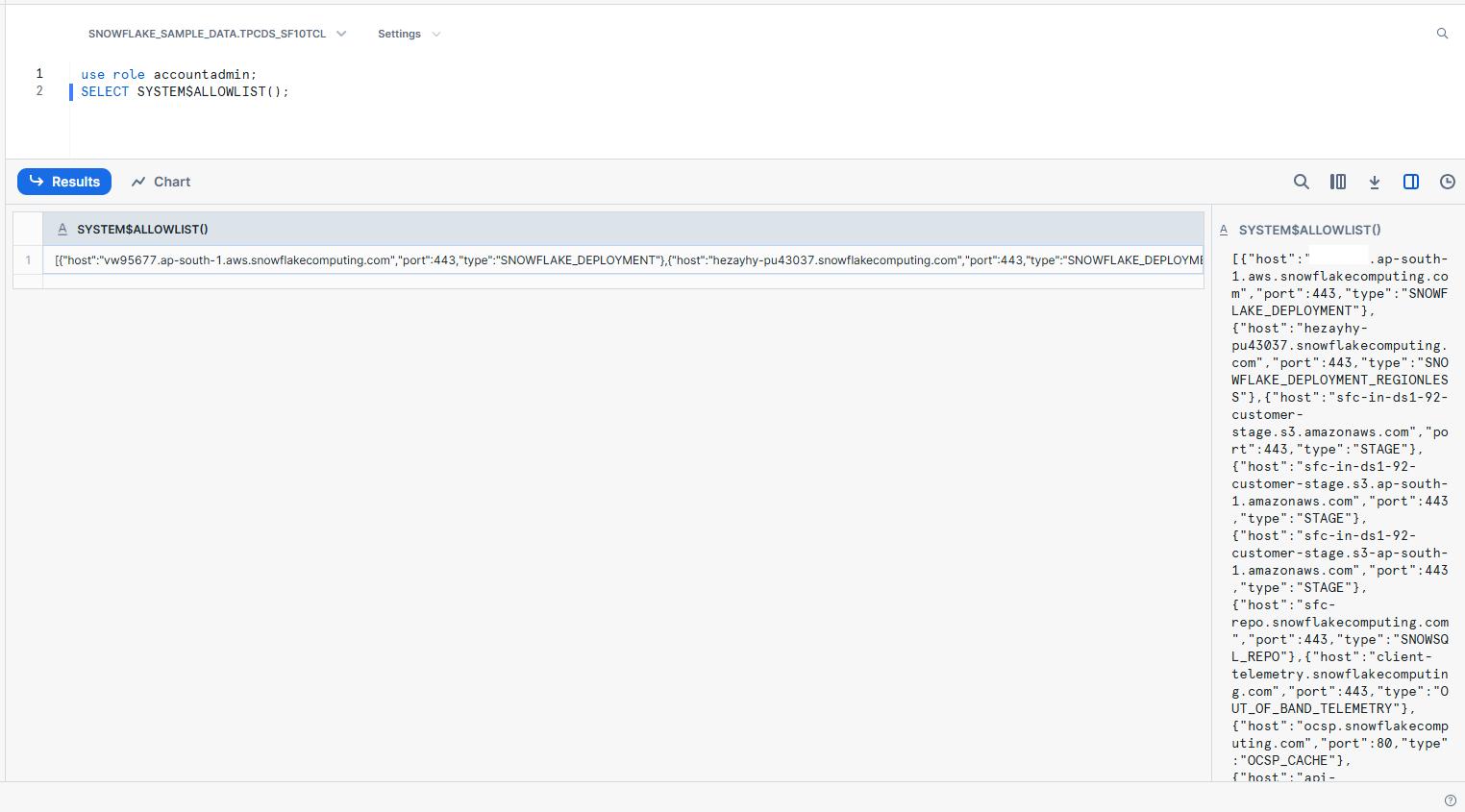Image resolution: width=1465 pixels, height=812 pixels.
Task: Switch to the Chart view
Action: (x=160, y=182)
